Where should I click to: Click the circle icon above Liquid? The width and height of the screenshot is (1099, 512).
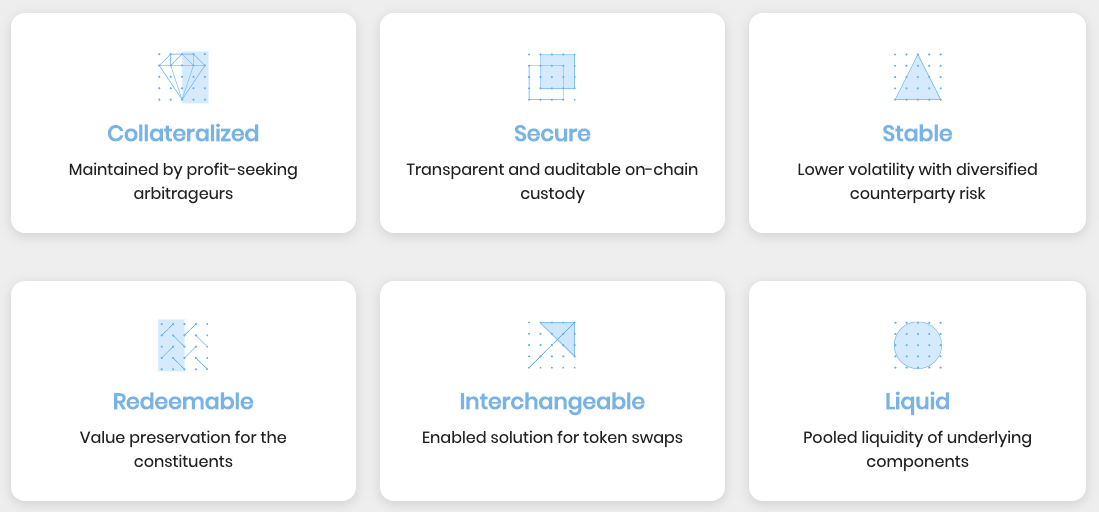coord(917,345)
